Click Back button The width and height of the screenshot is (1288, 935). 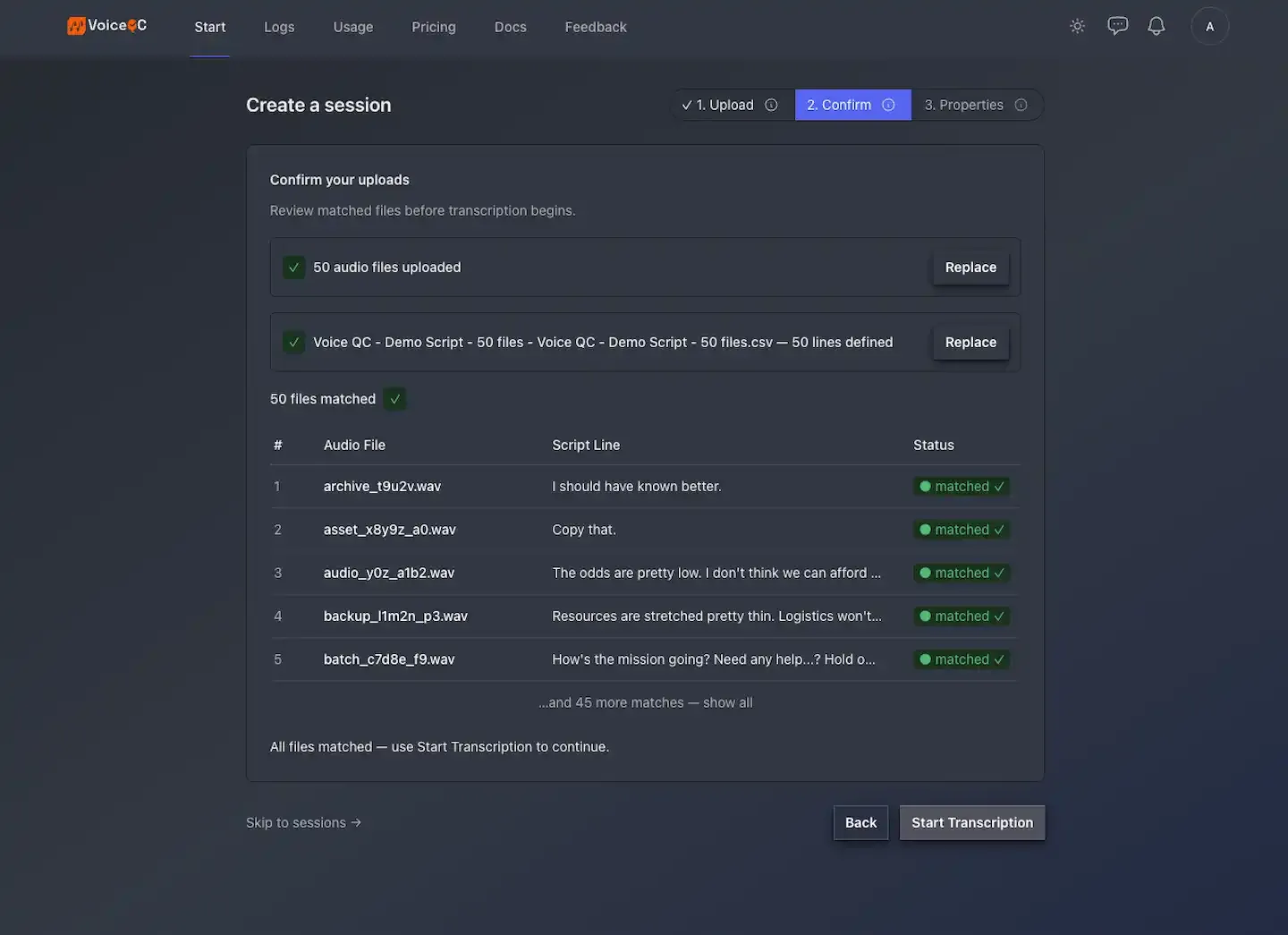860,822
